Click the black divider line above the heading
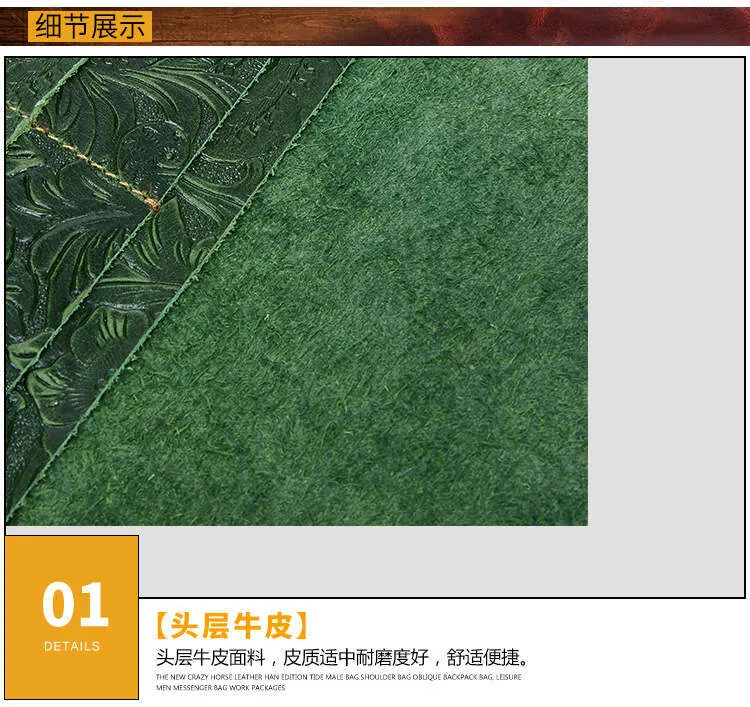This screenshot has height=707, width=750. 440,598
